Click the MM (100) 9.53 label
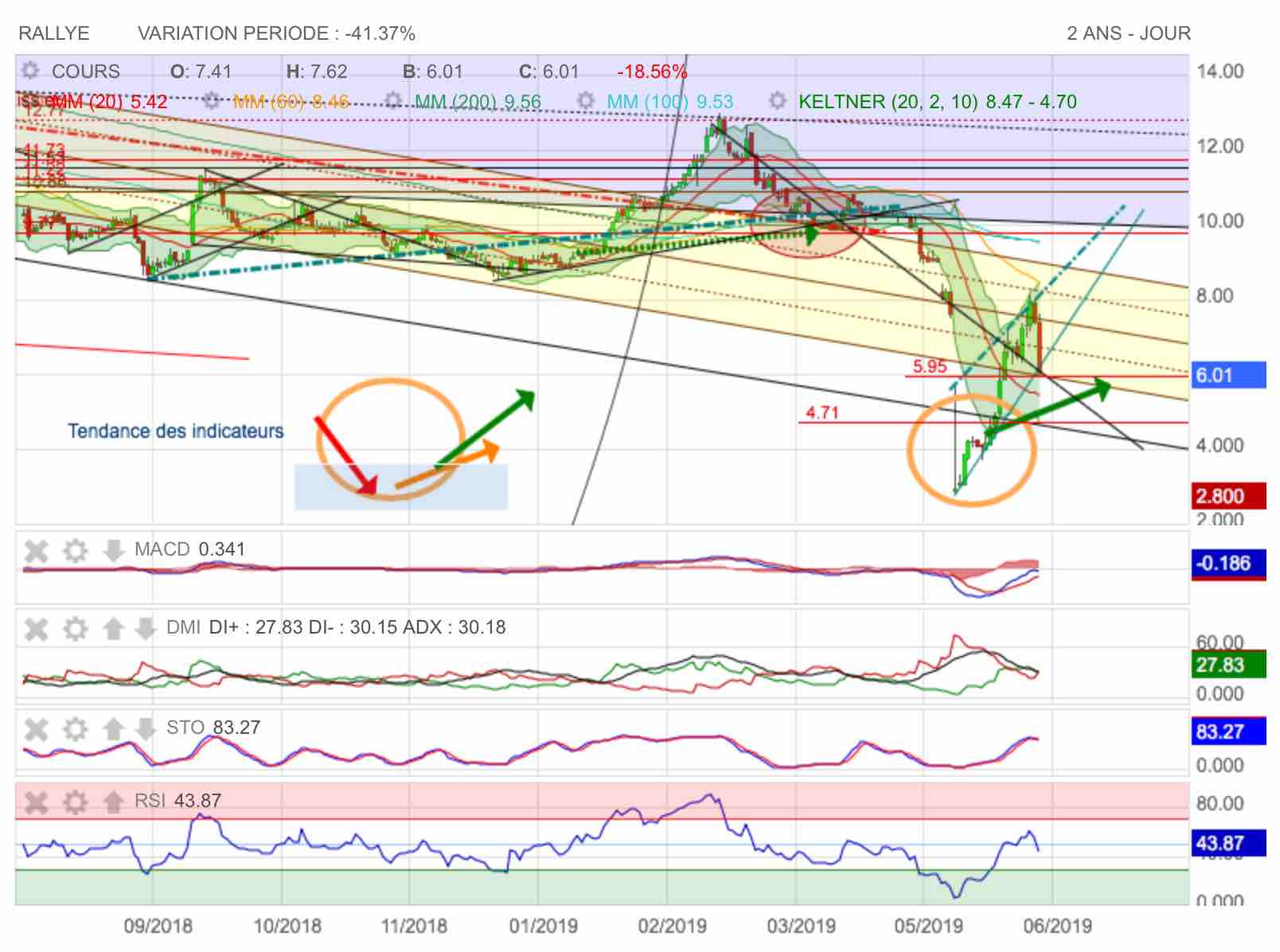Viewport: 1280px width, 952px height. 669,102
